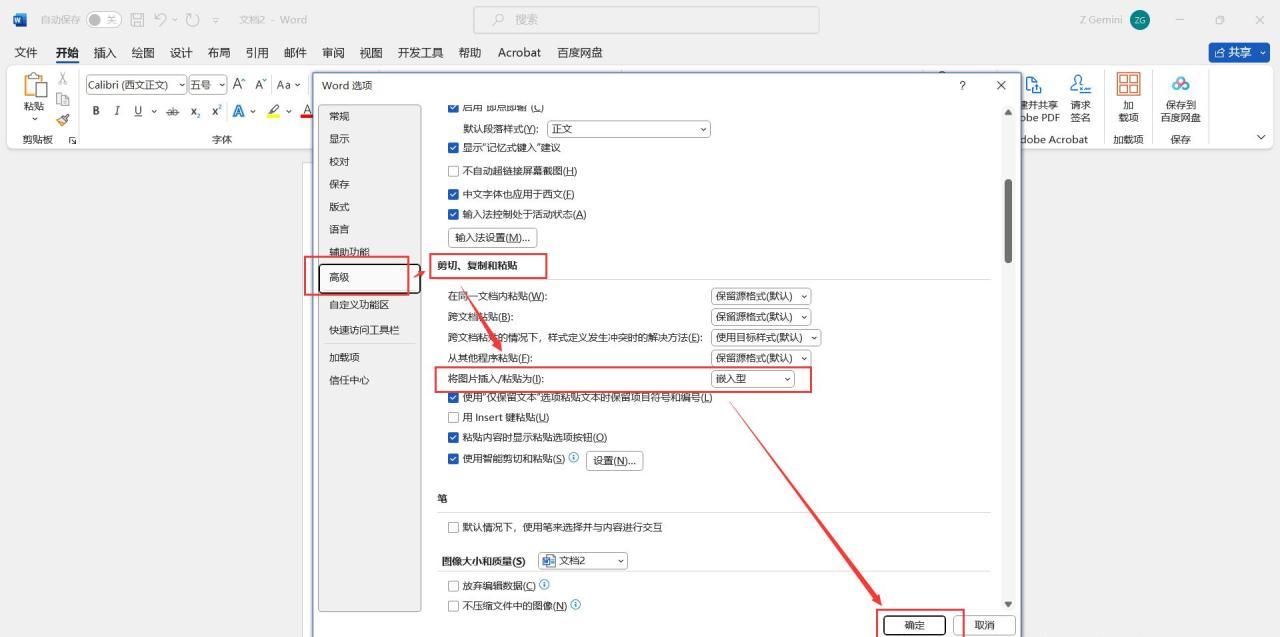Image resolution: width=1280 pixels, height=637 pixels.
Task: Increase font size icon
Action: pyautogui.click(x=241, y=85)
